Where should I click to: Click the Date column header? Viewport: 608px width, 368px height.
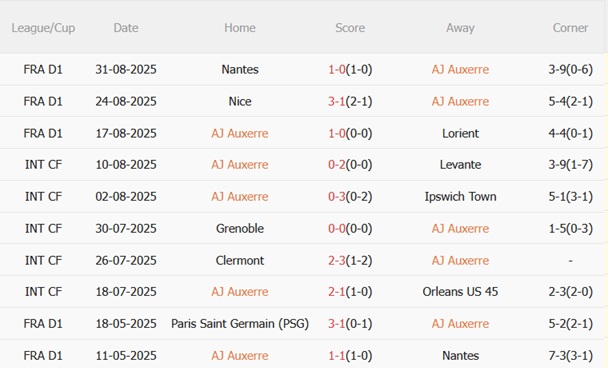pos(126,28)
